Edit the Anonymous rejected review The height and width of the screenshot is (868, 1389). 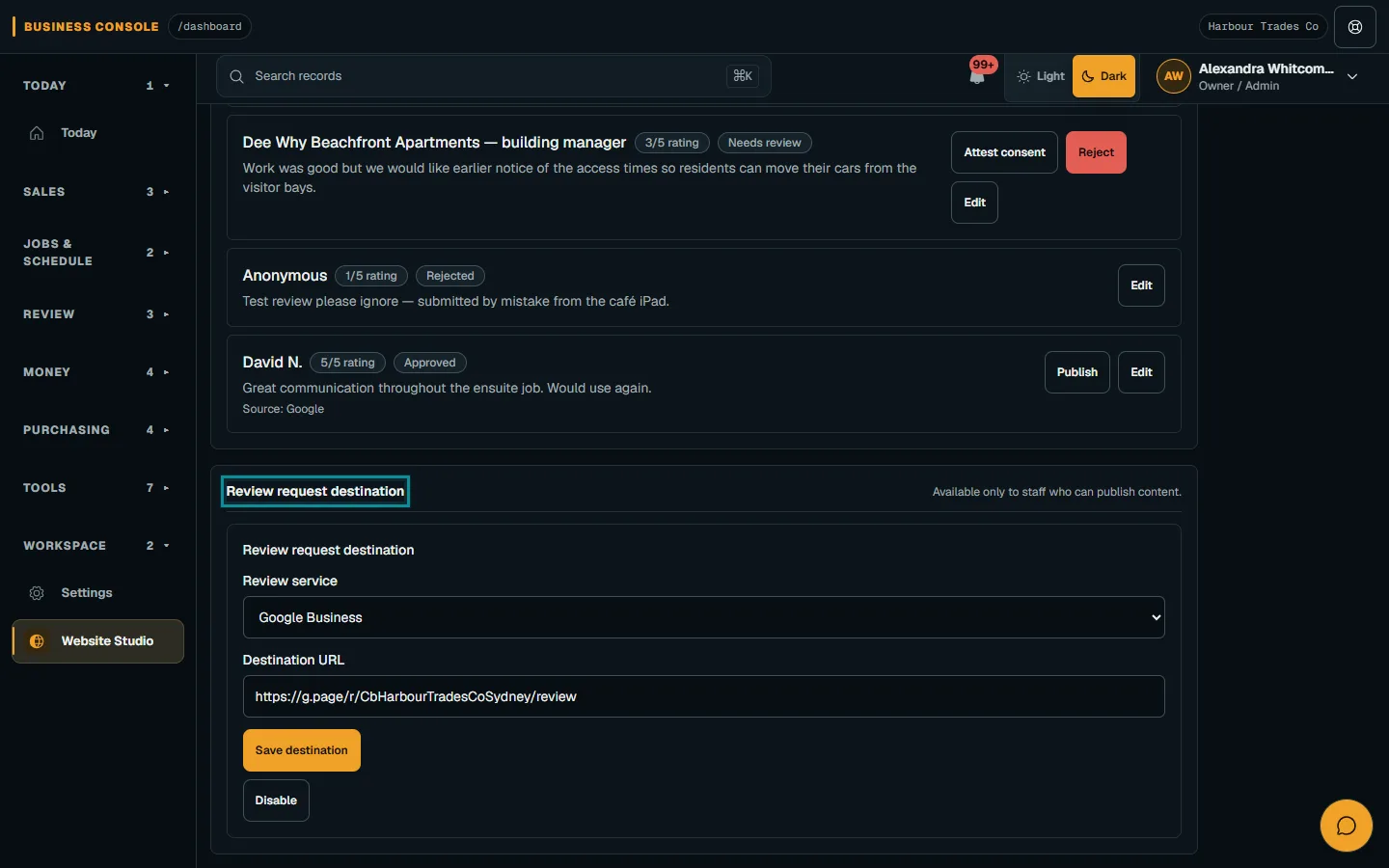coord(1141,285)
